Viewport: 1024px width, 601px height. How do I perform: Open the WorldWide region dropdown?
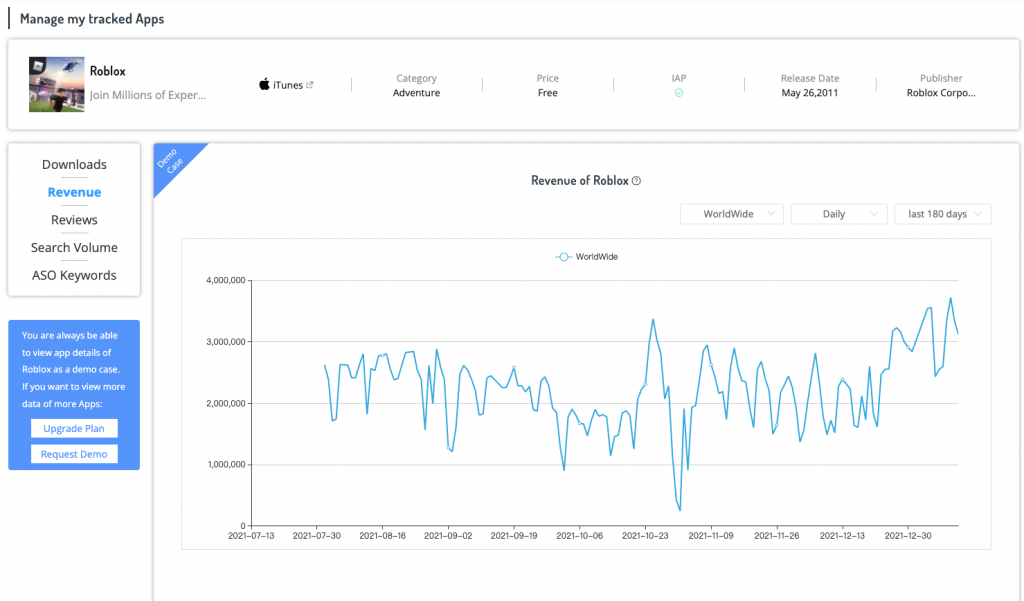732,214
